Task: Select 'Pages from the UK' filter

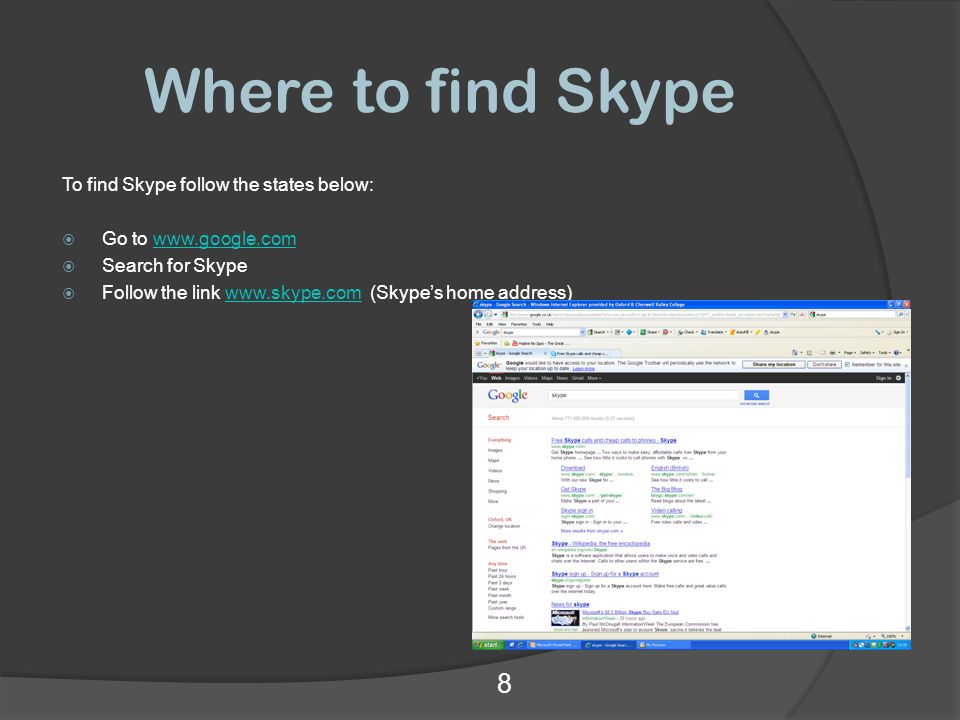Action: (506, 547)
